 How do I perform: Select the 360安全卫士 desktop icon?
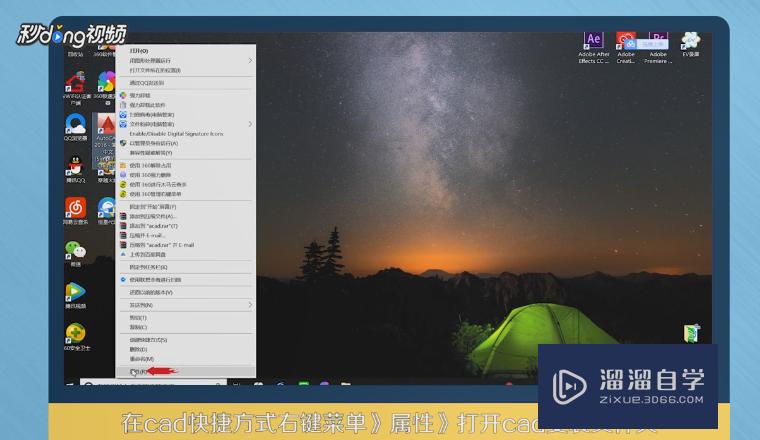pos(76,336)
